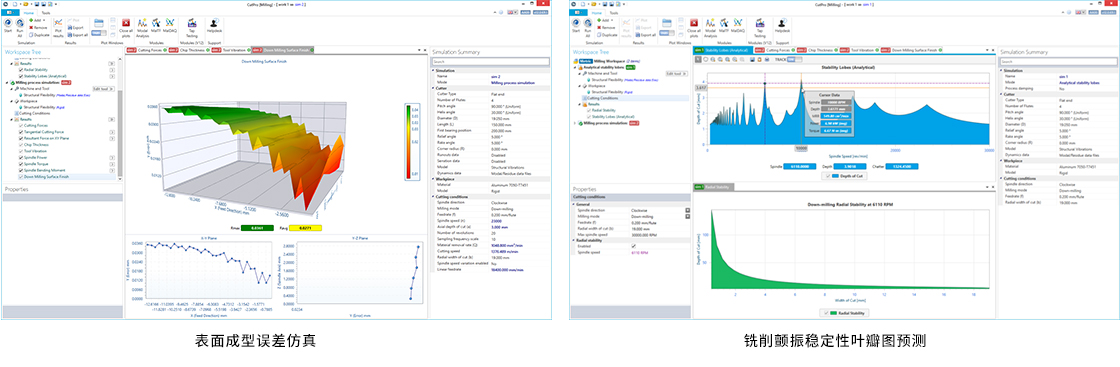Viewport: 1120px width, 367px height.
Task: Open Modal Analysis module in right window
Action: click(x=711, y=26)
